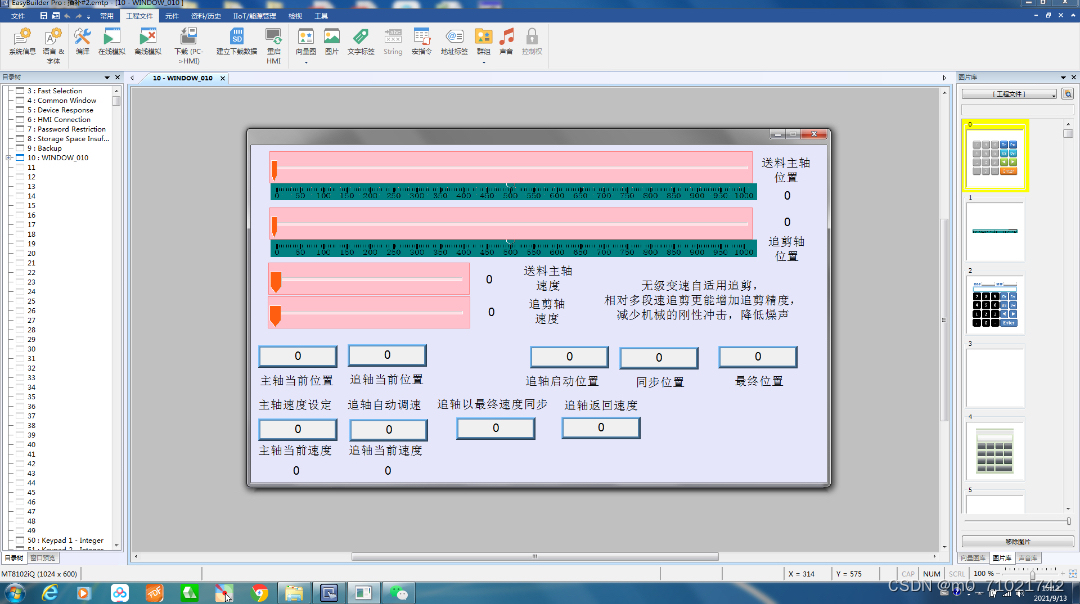Click the Compile (编译) wrench icon
1080x604 pixels.
pyautogui.click(x=83, y=41)
